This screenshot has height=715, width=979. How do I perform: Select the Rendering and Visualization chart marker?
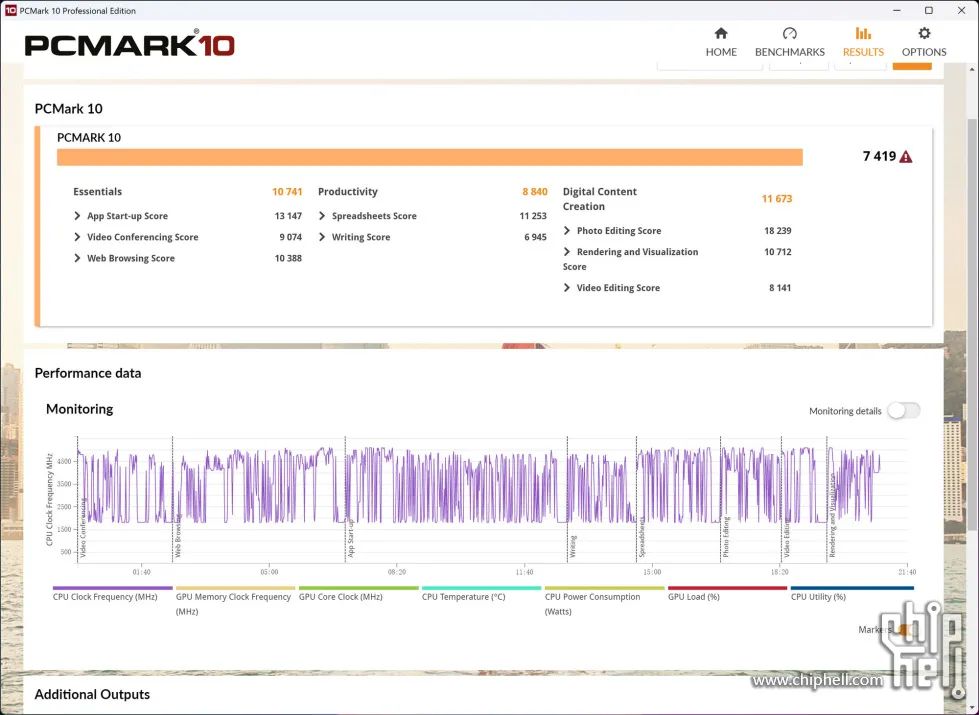coord(832,516)
